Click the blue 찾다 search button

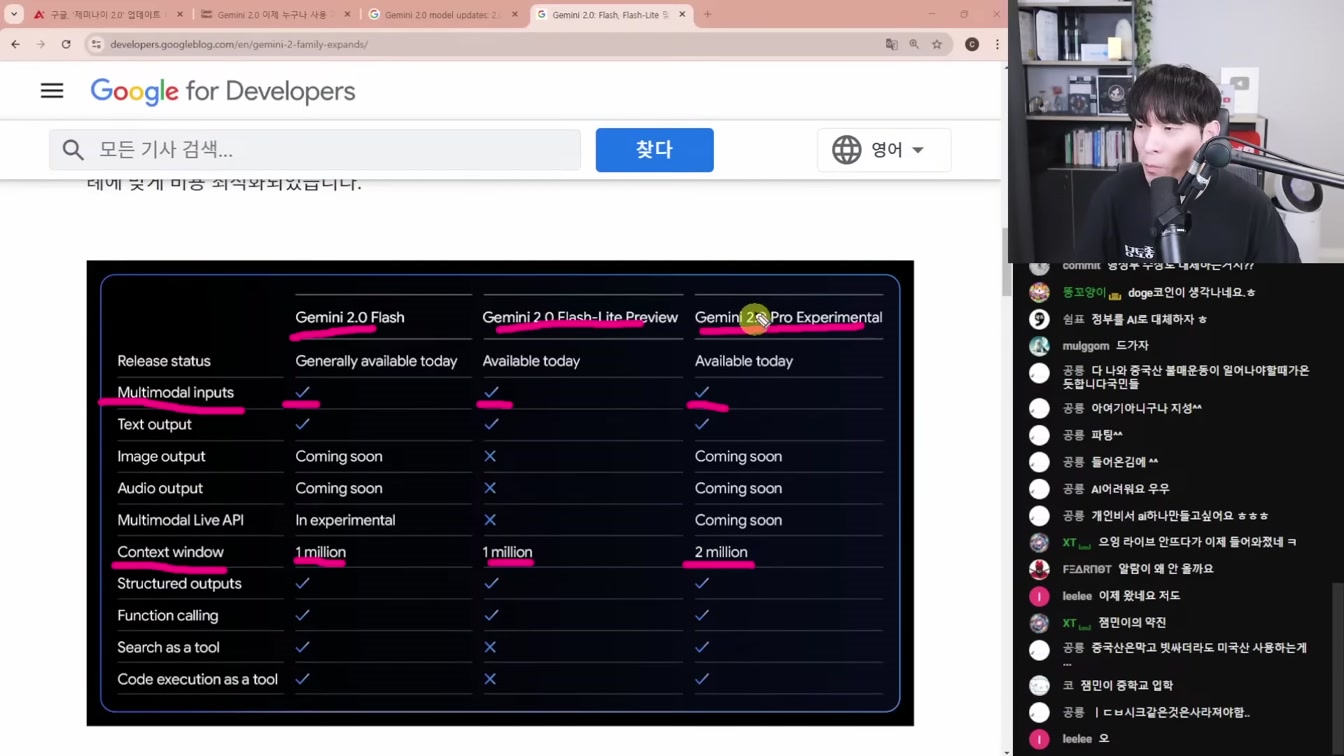[654, 150]
